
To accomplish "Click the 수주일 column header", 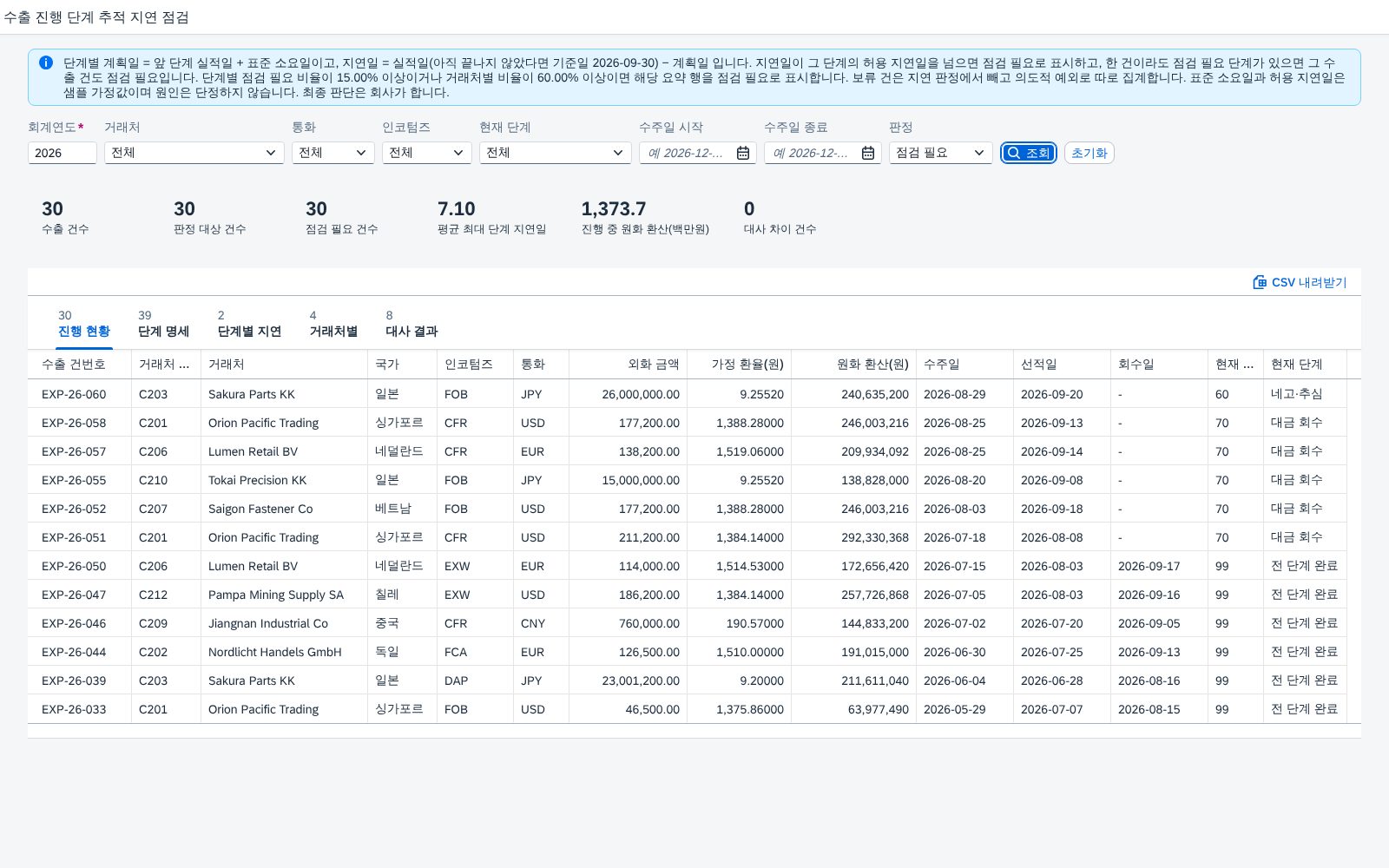I will pos(964,364).
